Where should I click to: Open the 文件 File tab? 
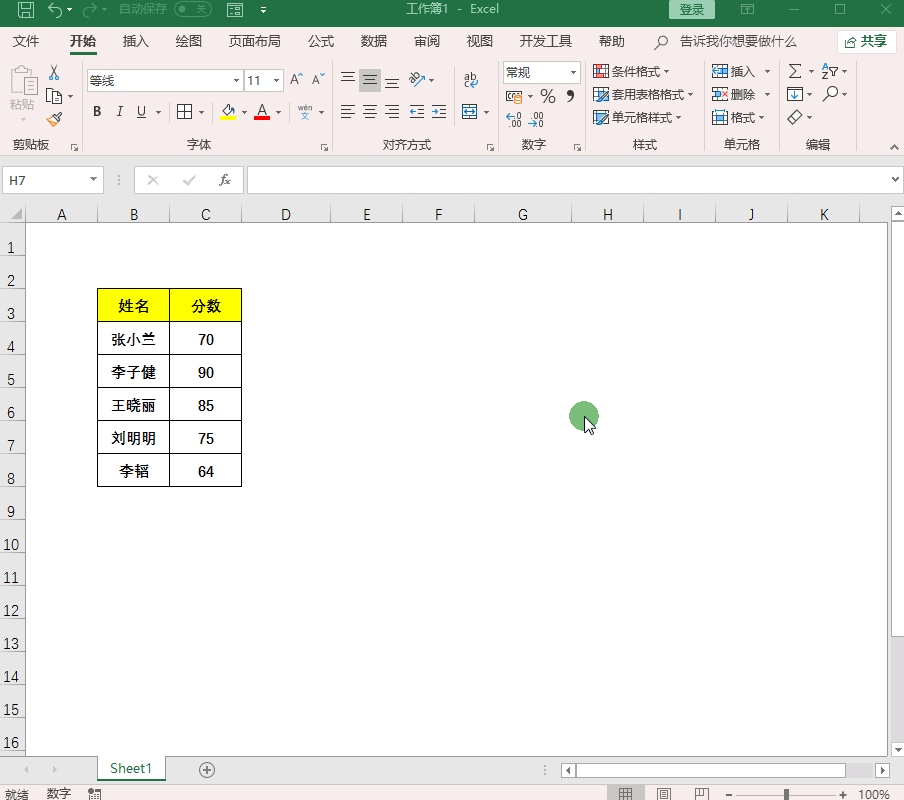pyautogui.click(x=26, y=41)
